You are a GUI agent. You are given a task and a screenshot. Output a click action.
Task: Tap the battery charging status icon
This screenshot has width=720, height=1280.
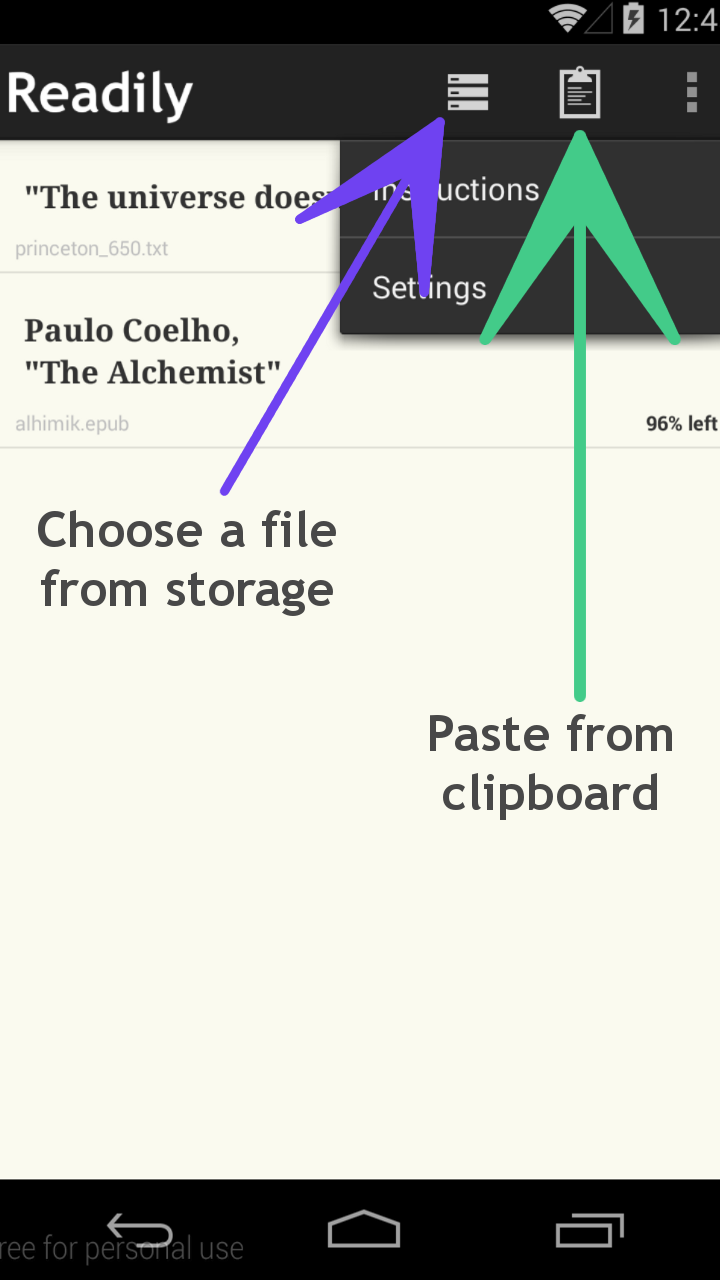click(633, 19)
